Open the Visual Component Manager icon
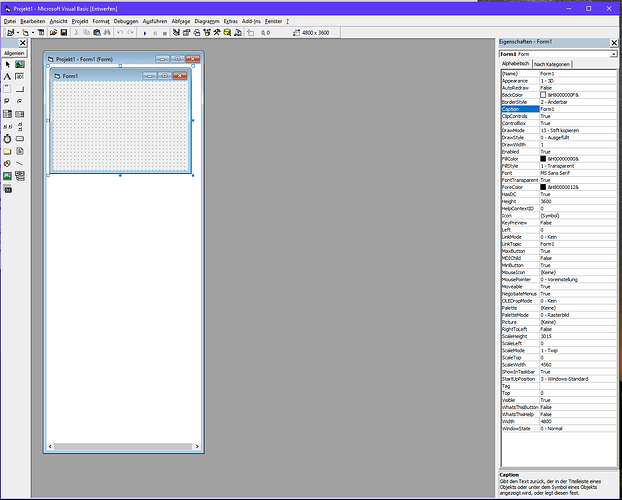Viewport: 622px width, 500px height. tap(238, 33)
